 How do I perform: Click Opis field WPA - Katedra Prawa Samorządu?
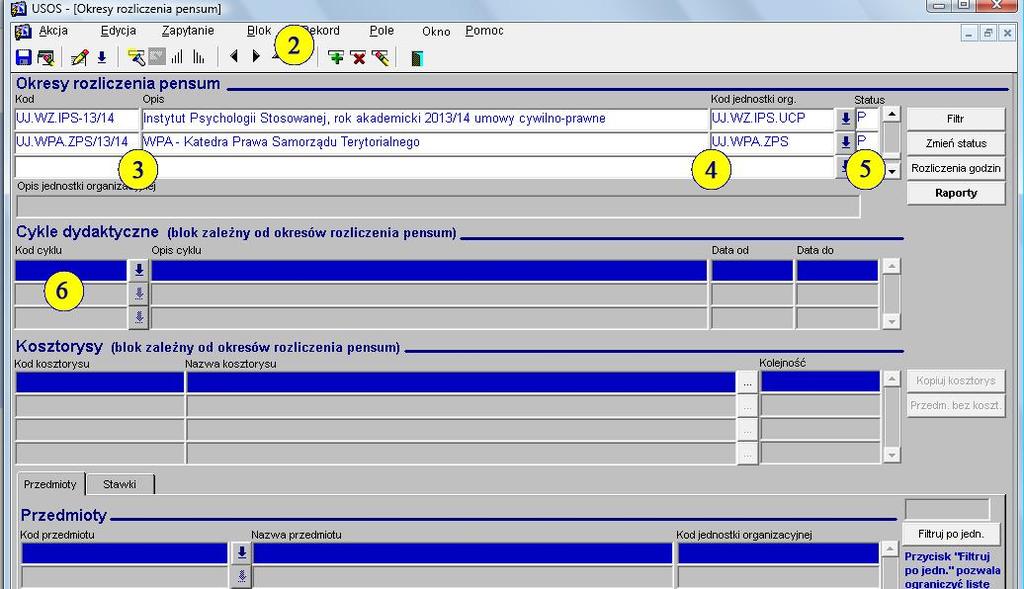click(x=424, y=142)
